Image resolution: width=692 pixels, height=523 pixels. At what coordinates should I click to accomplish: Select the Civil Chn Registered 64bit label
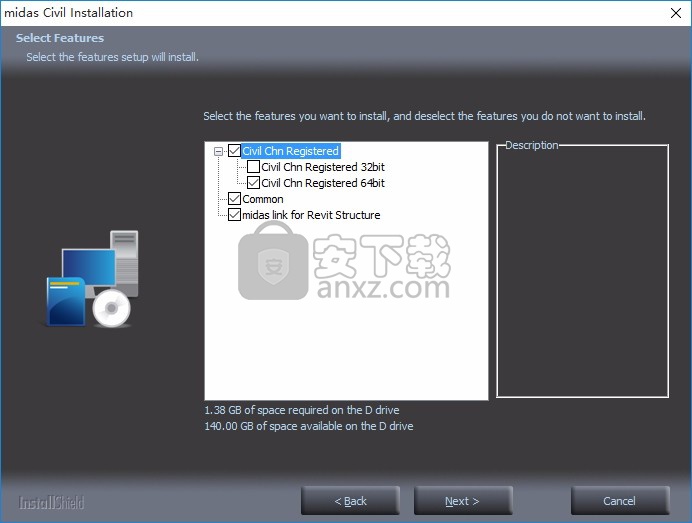click(323, 183)
